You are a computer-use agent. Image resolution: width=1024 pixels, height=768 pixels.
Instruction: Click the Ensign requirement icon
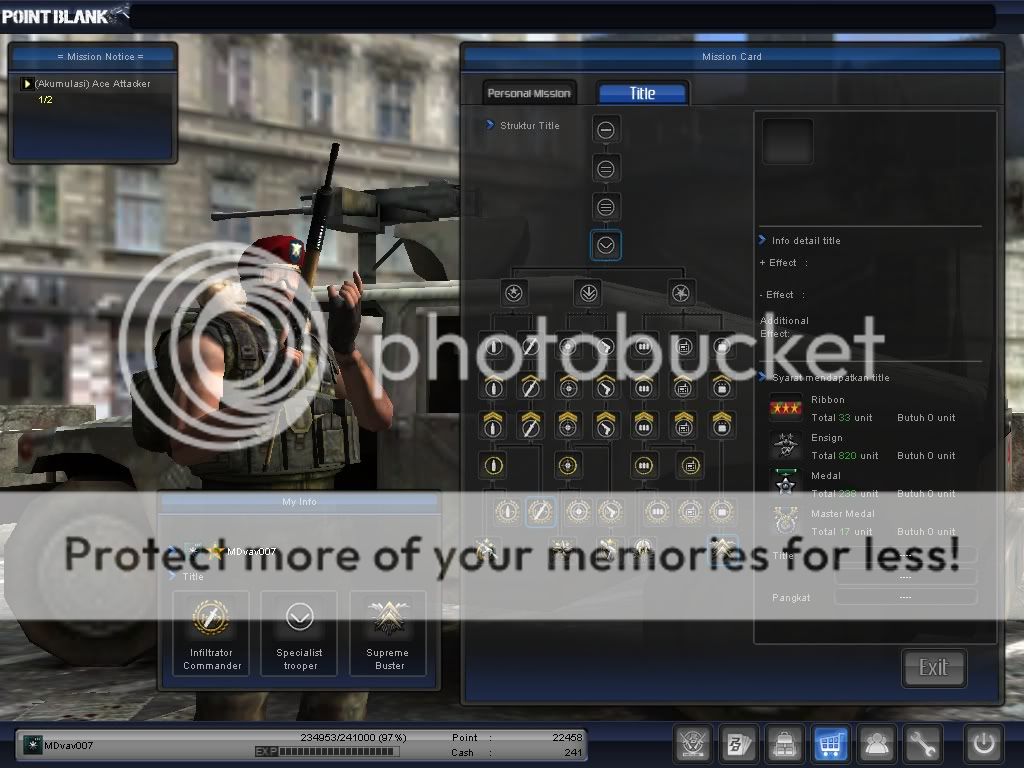pos(785,446)
